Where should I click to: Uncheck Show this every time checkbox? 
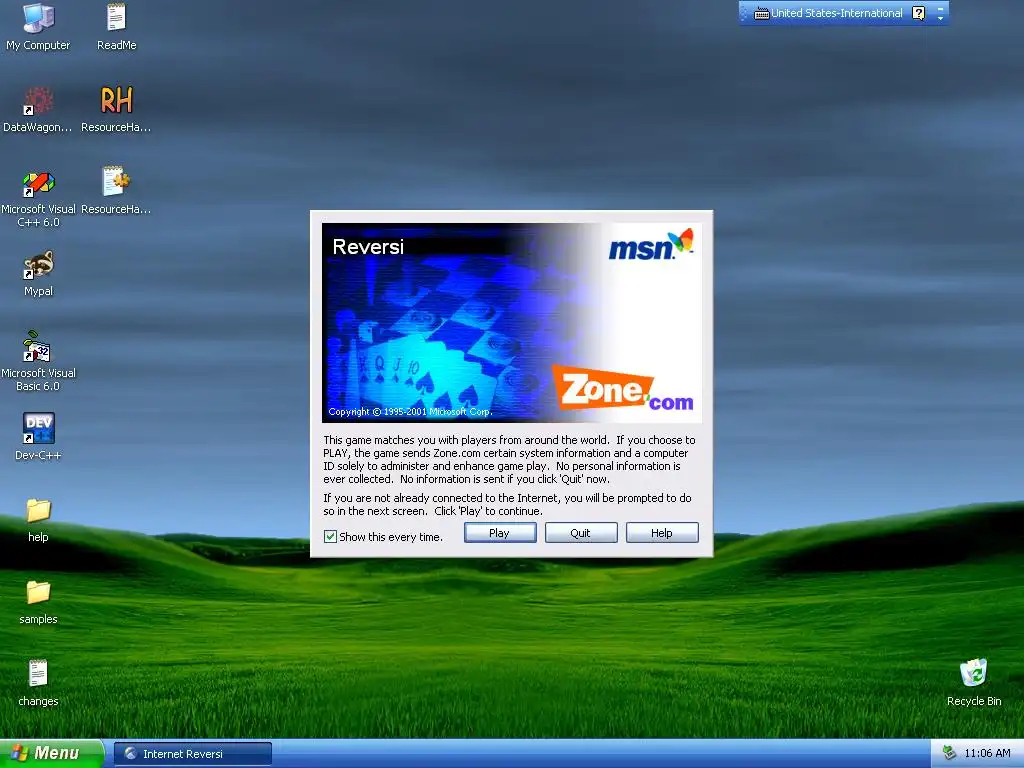tap(330, 537)
